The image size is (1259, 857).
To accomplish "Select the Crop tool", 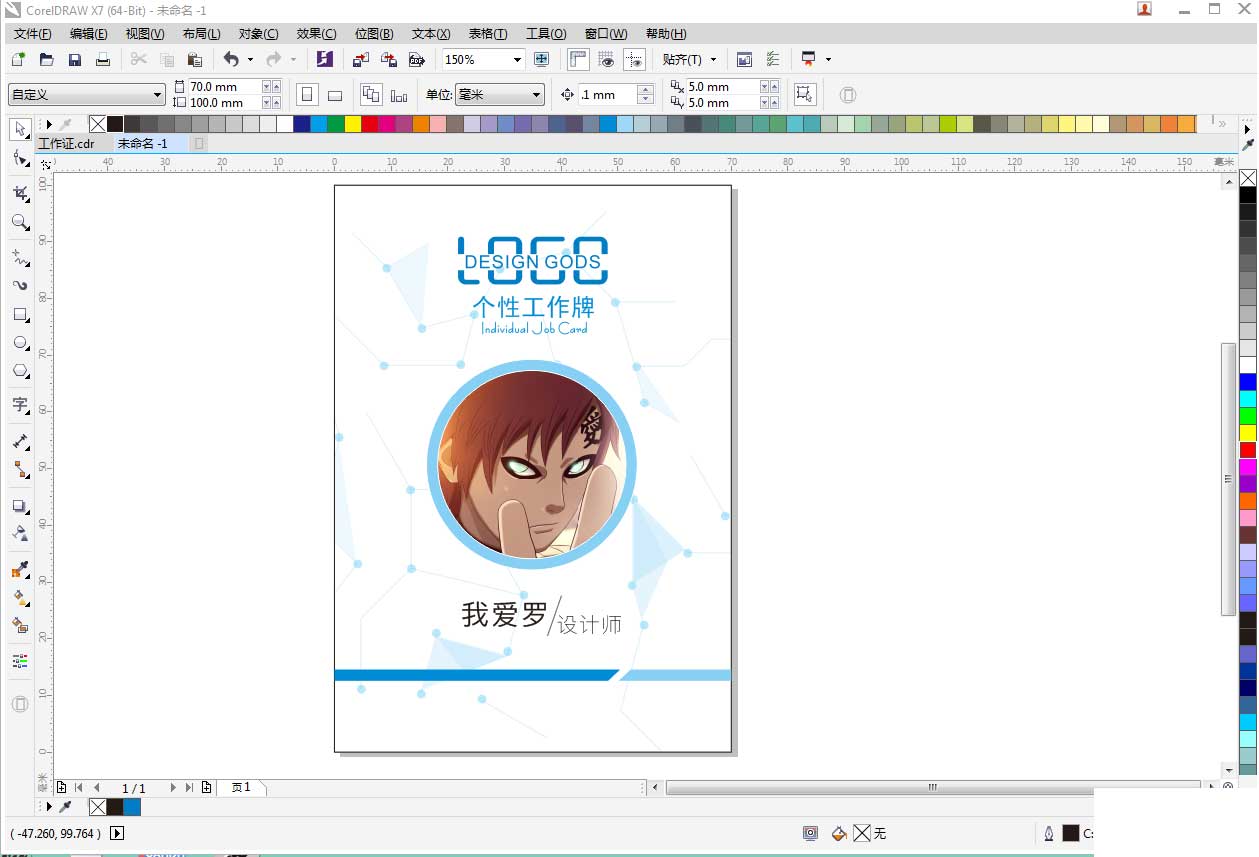I will coord(20,192).
